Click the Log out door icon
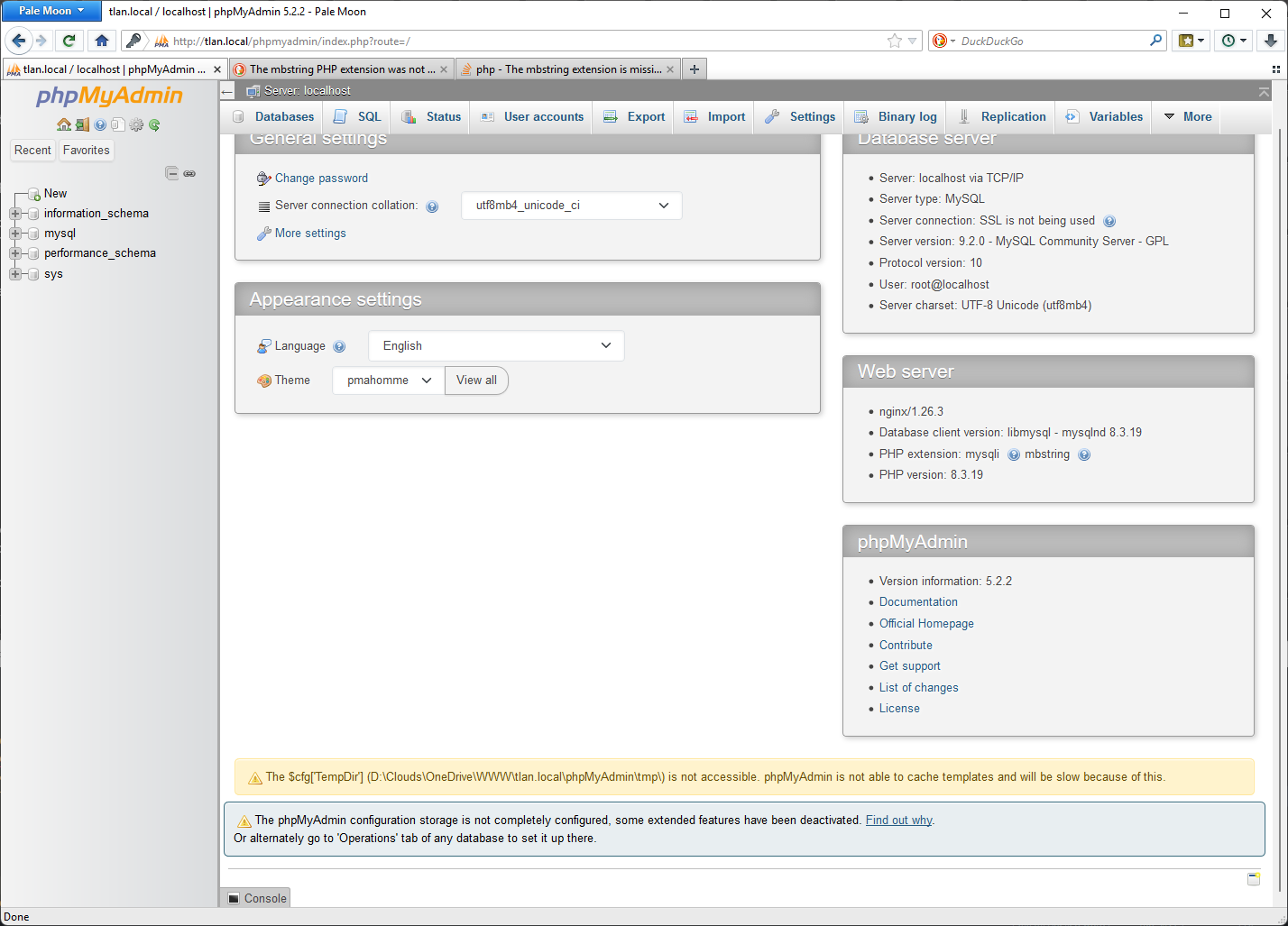Image resolution: width=1288 pixels, height=926 pixels. point(82,125)
